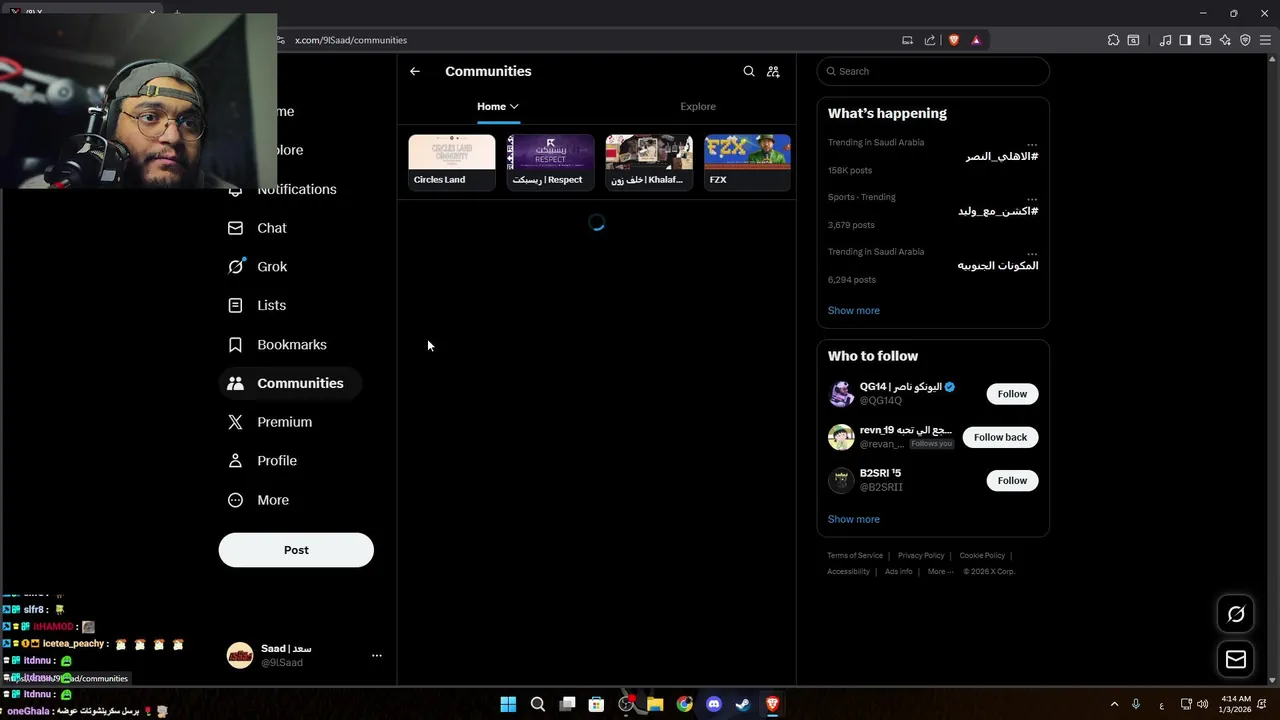Open the Circles Land community card
1280x720 pixels.
(x=452, y=162)
